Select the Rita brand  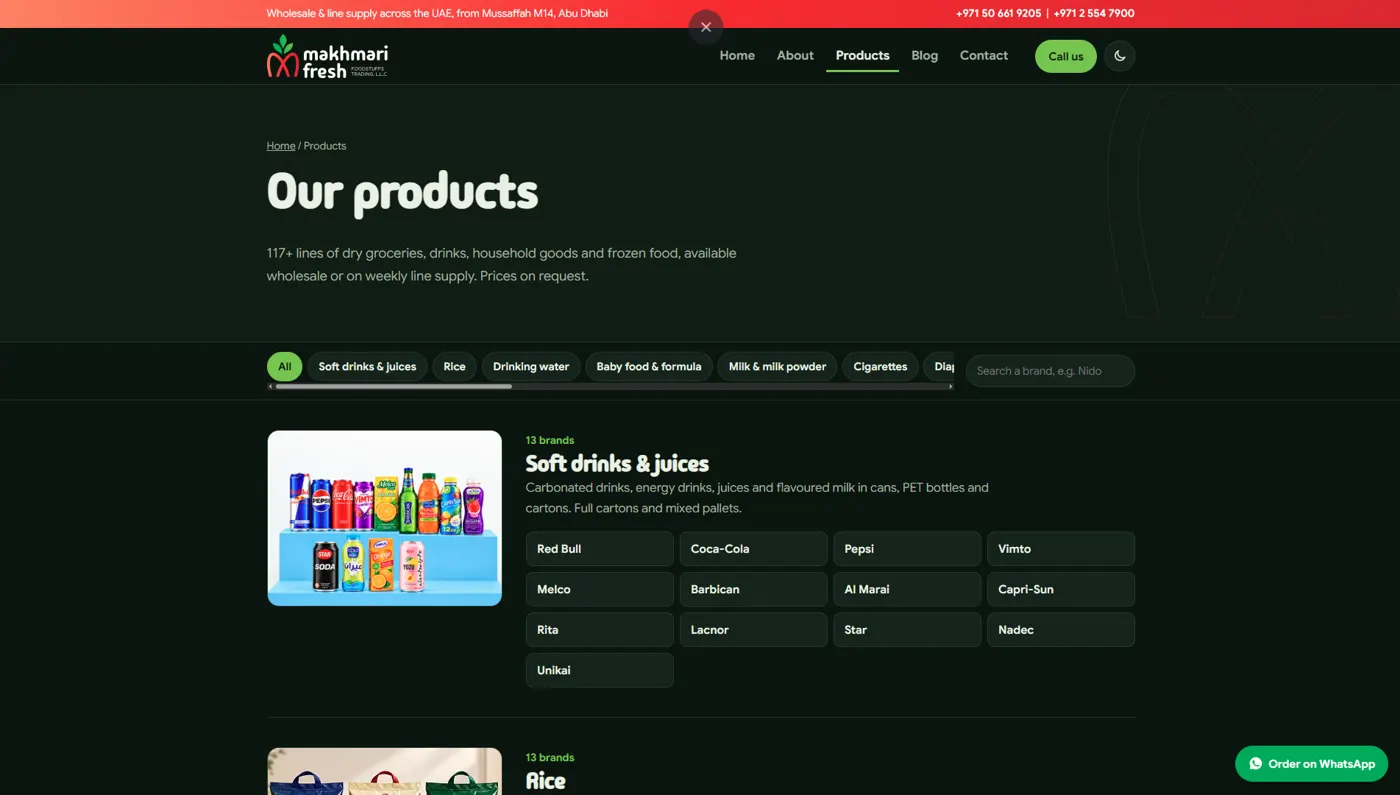(x=600, y=630)
